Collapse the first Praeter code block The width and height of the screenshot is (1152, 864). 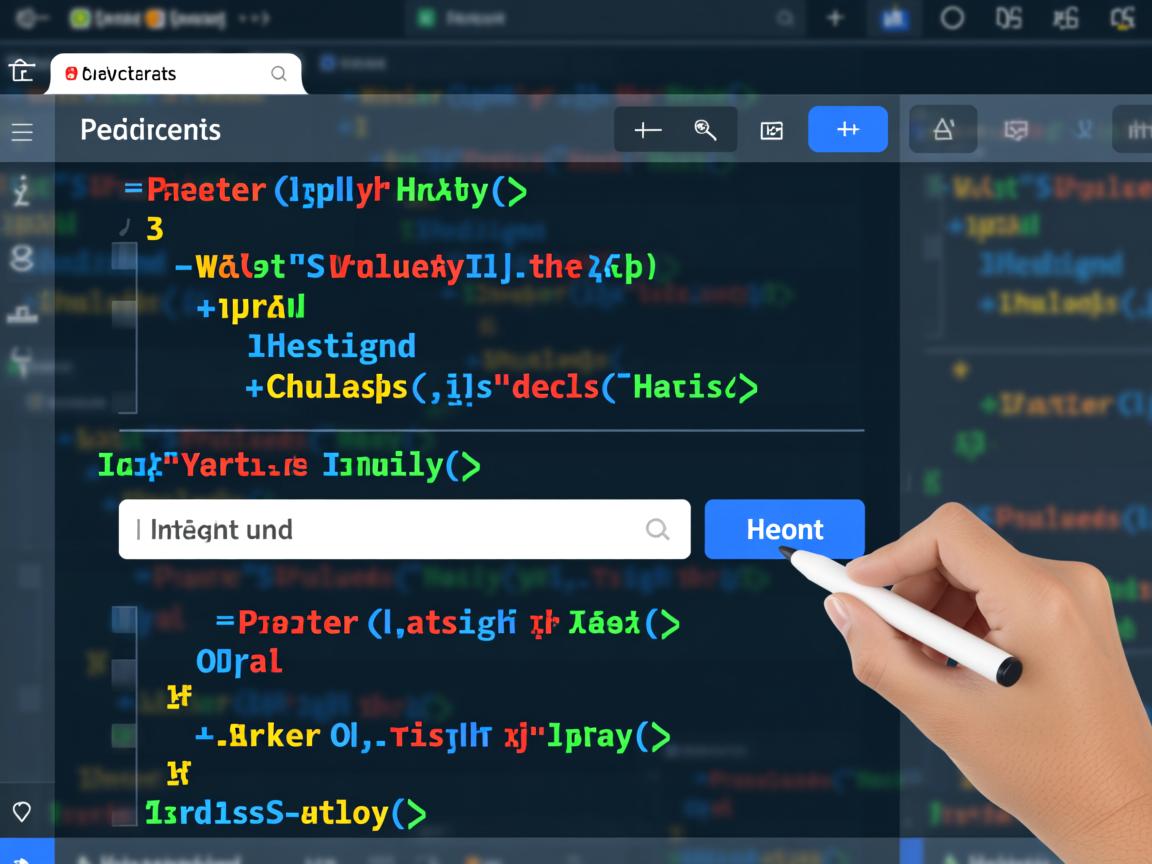133,189
